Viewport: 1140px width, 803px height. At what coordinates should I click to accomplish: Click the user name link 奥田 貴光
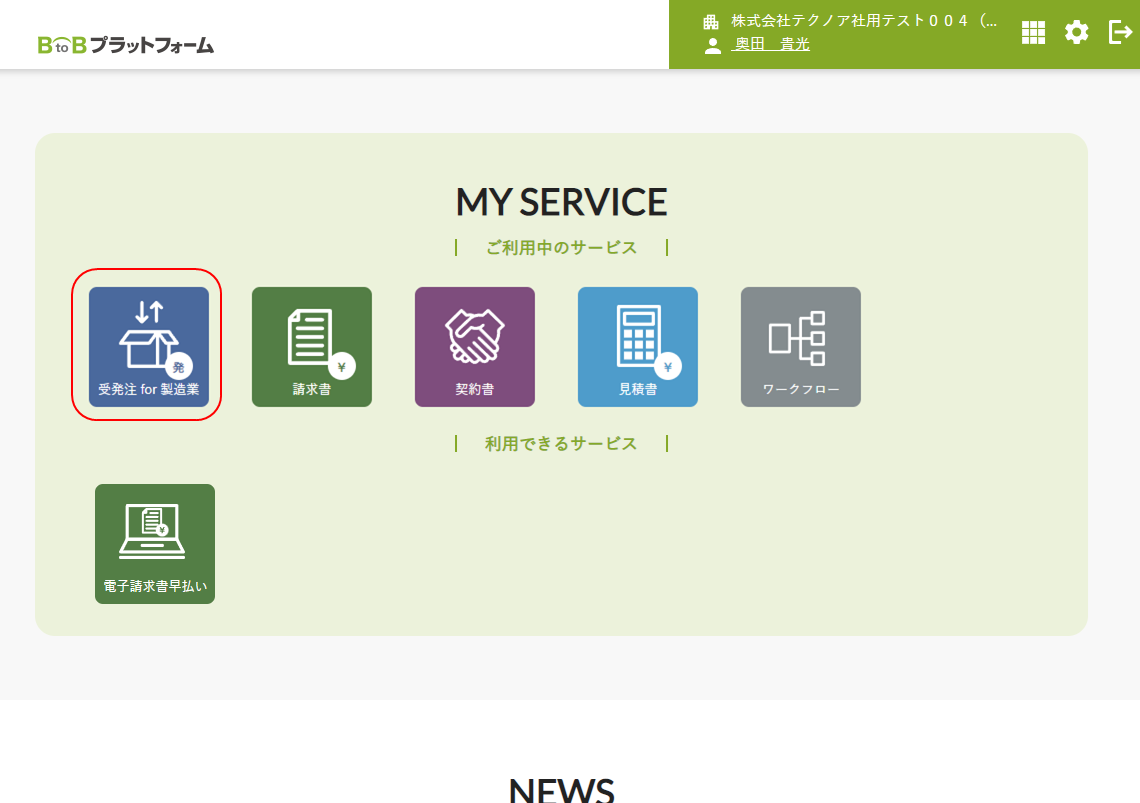(771, 44)
